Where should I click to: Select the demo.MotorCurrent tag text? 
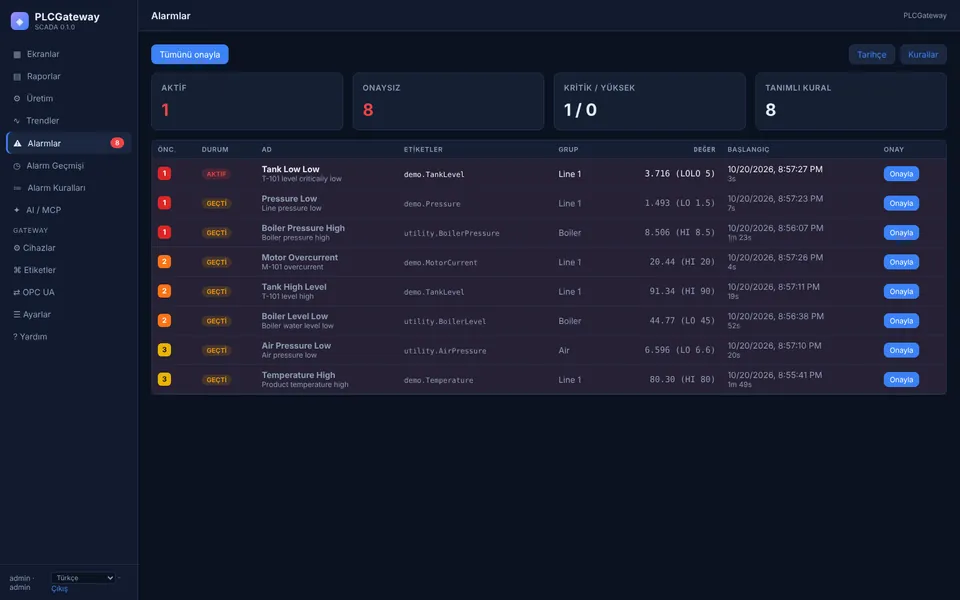click(440, 263)
